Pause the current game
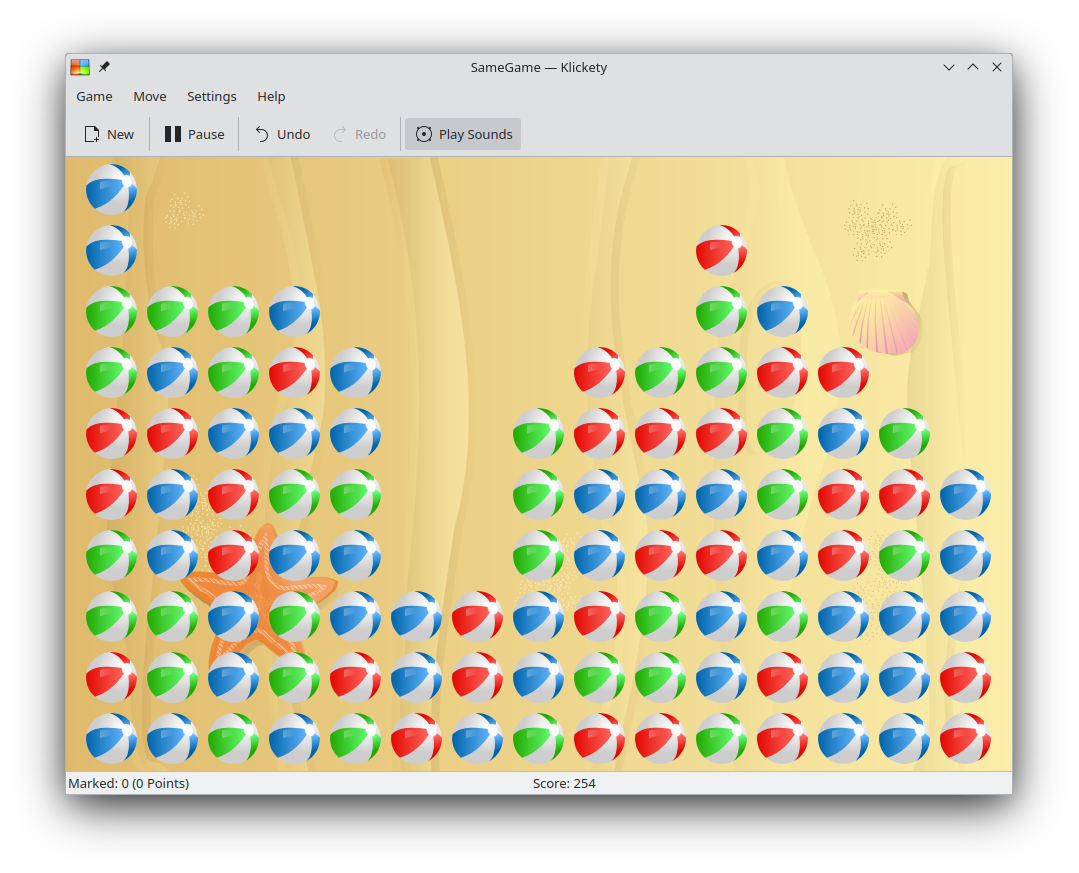This screenshot has height=873, width=1079. click(194, 134)
